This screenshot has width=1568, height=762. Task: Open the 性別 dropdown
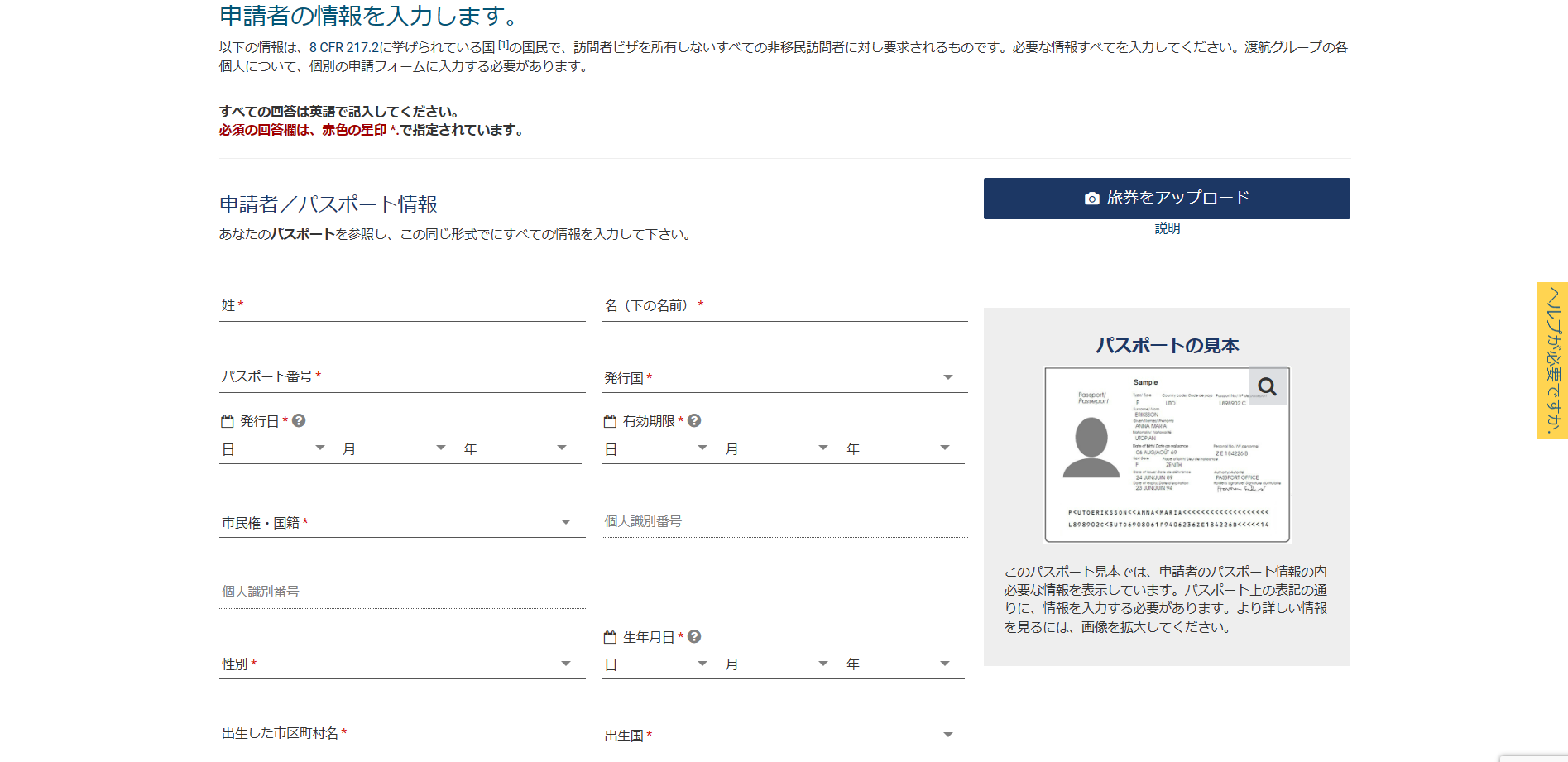click(x=401, y=664)
